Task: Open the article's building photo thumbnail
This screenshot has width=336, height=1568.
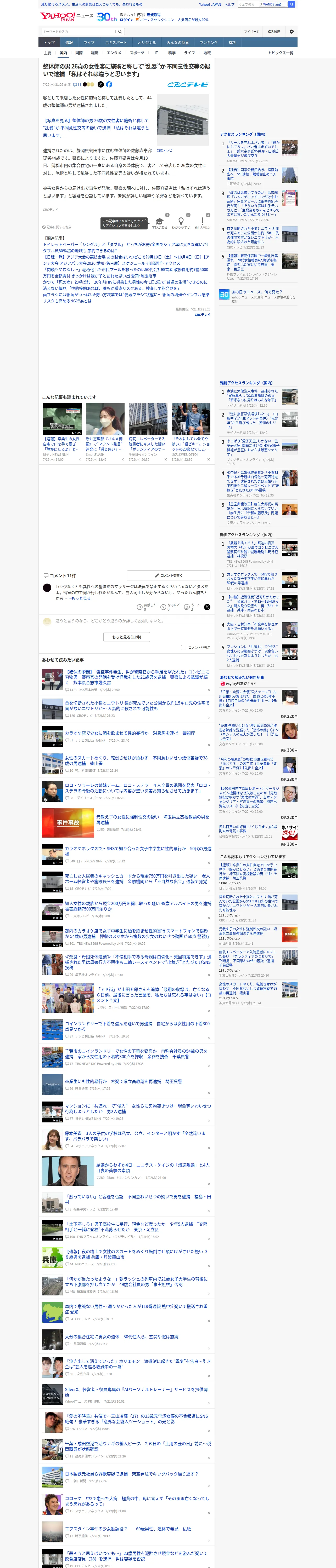Action: tap(183, 119)
